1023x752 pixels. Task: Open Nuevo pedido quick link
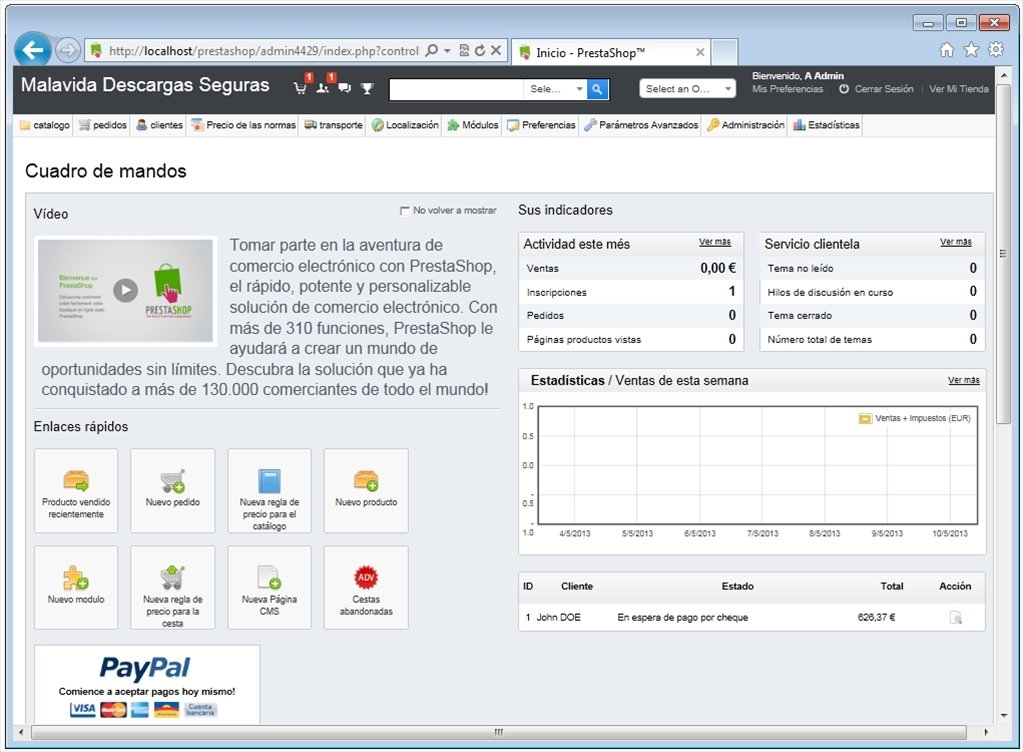click(173, 490)
